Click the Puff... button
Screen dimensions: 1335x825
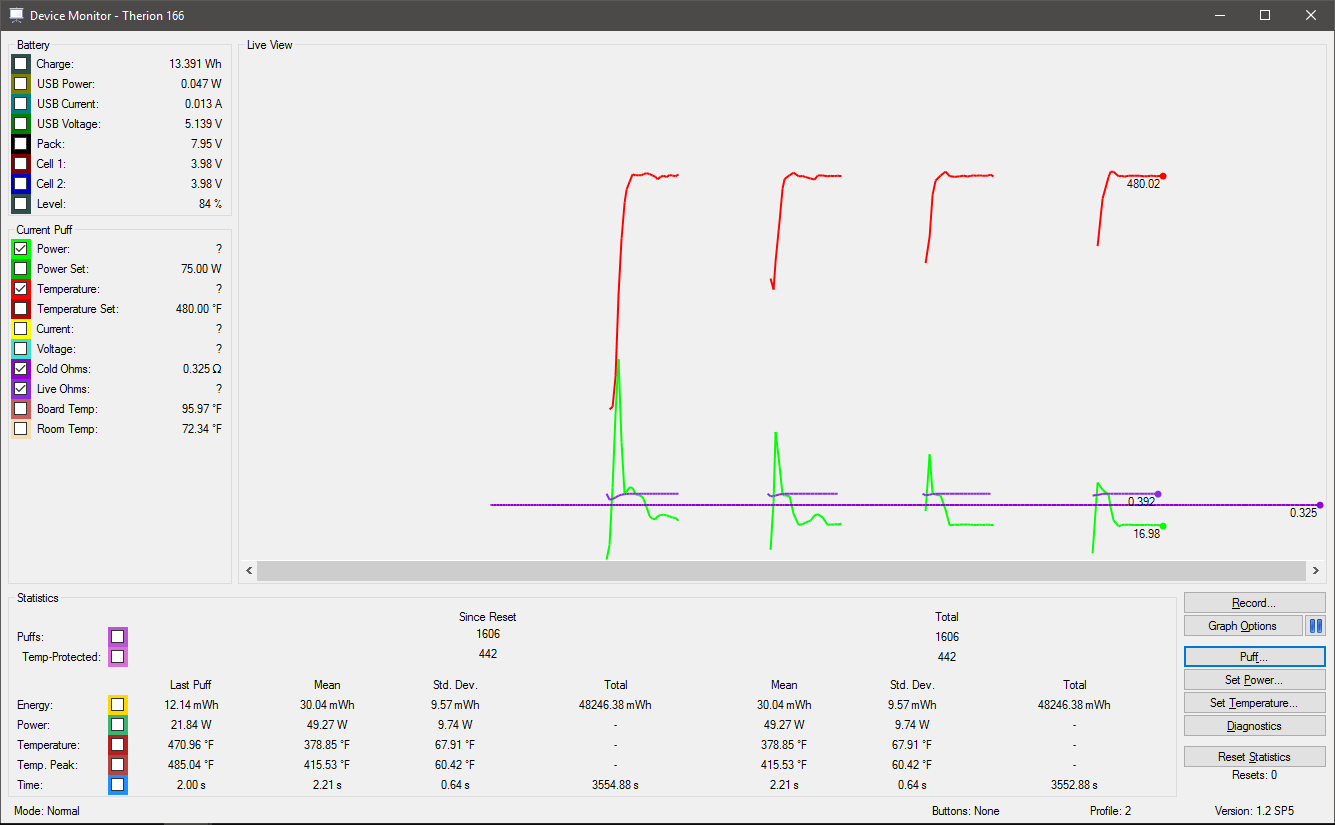[x=1254, y=657]
